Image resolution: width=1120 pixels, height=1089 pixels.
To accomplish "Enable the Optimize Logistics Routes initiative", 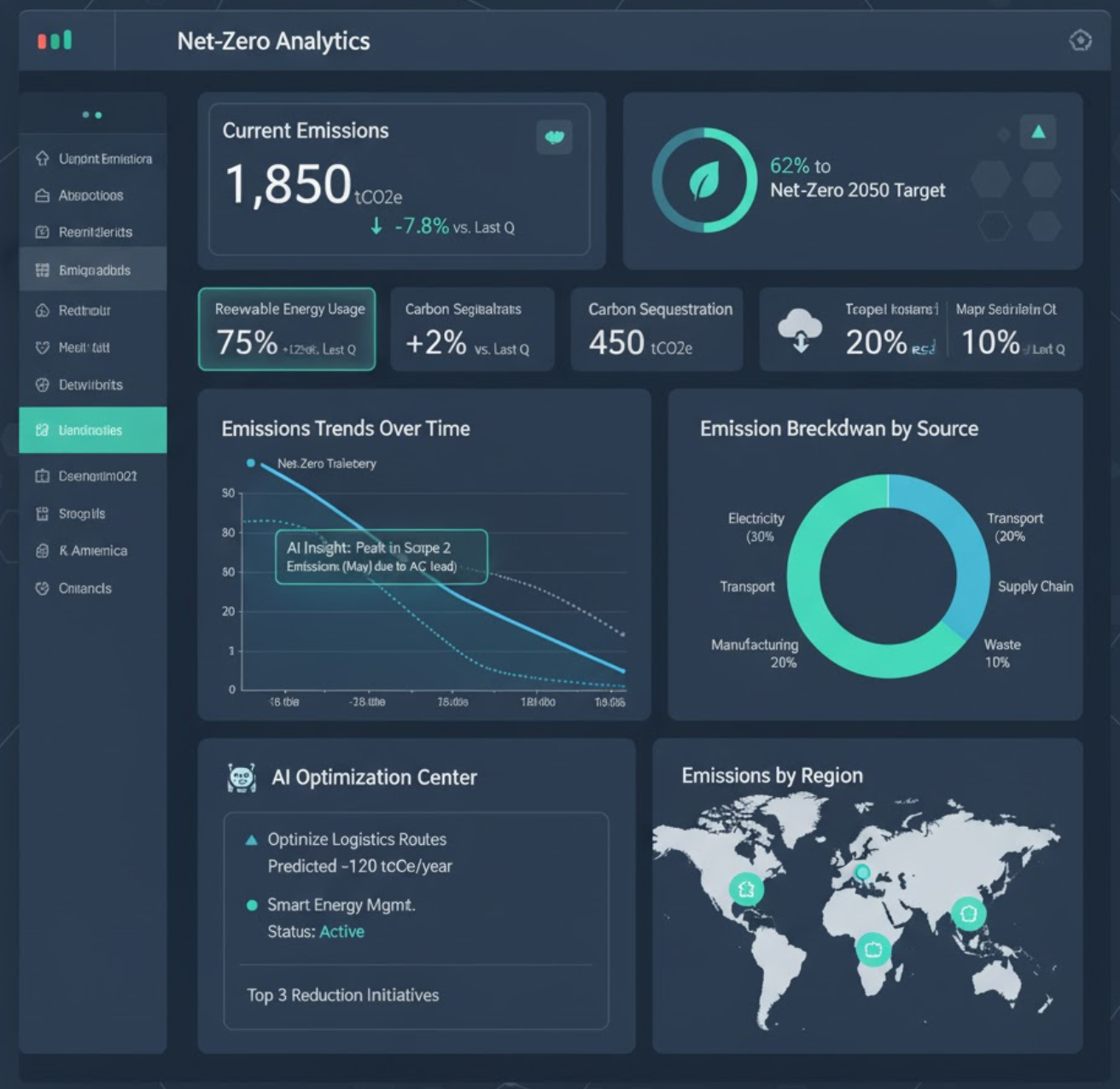I will point(250,839).
